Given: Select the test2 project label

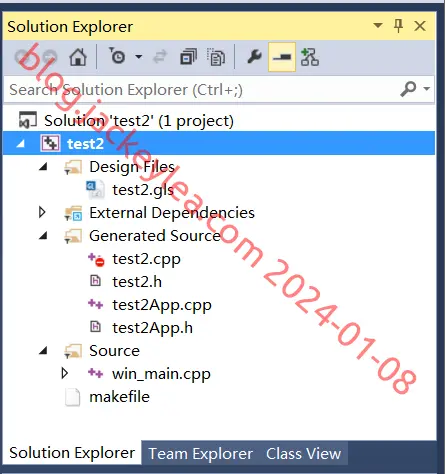Looking at the screenshot, I should click(x=85, y=144).
